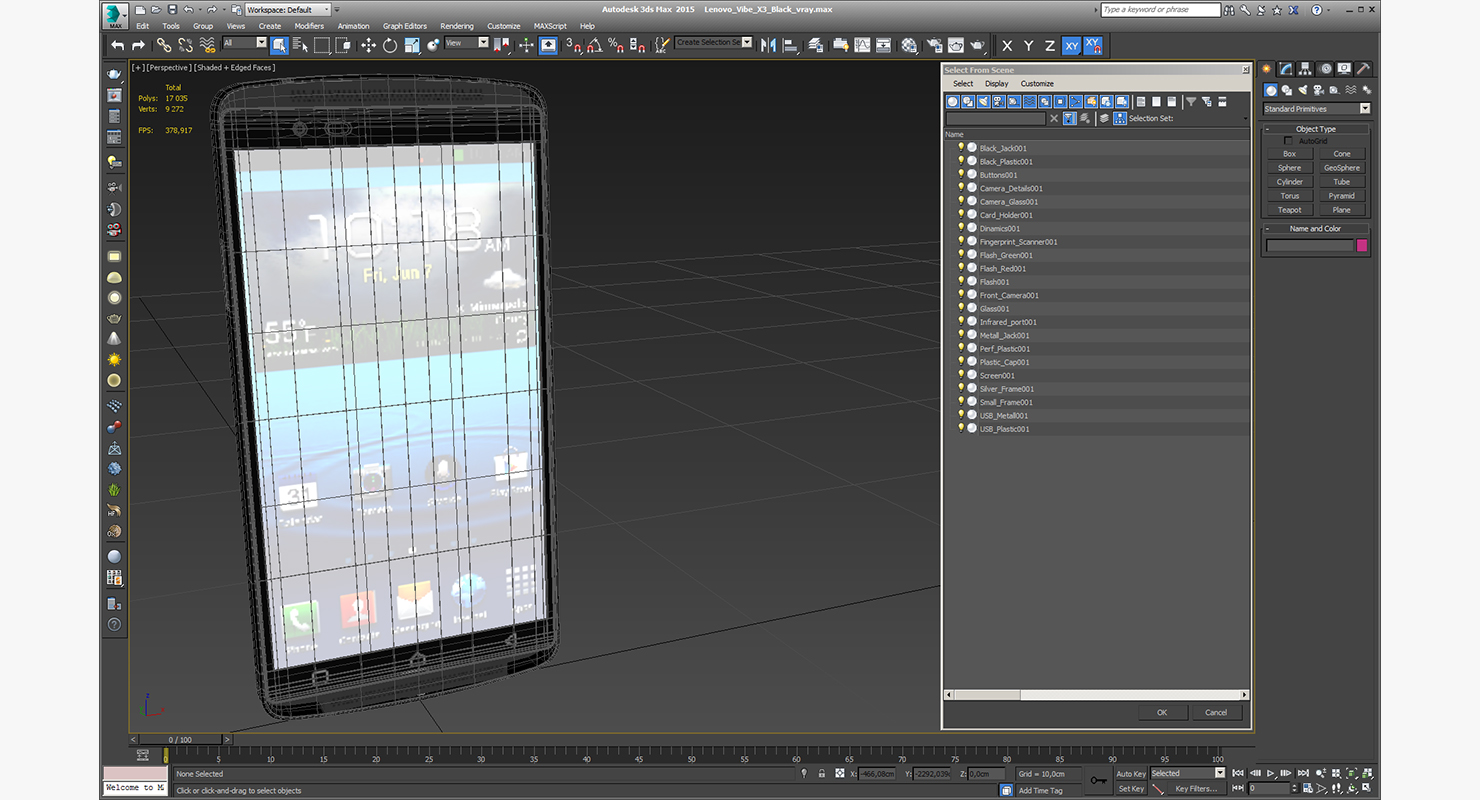
Task: Switch to the Utilities hammer tab
Action: pyautogui.click(x=1364, y=69)
